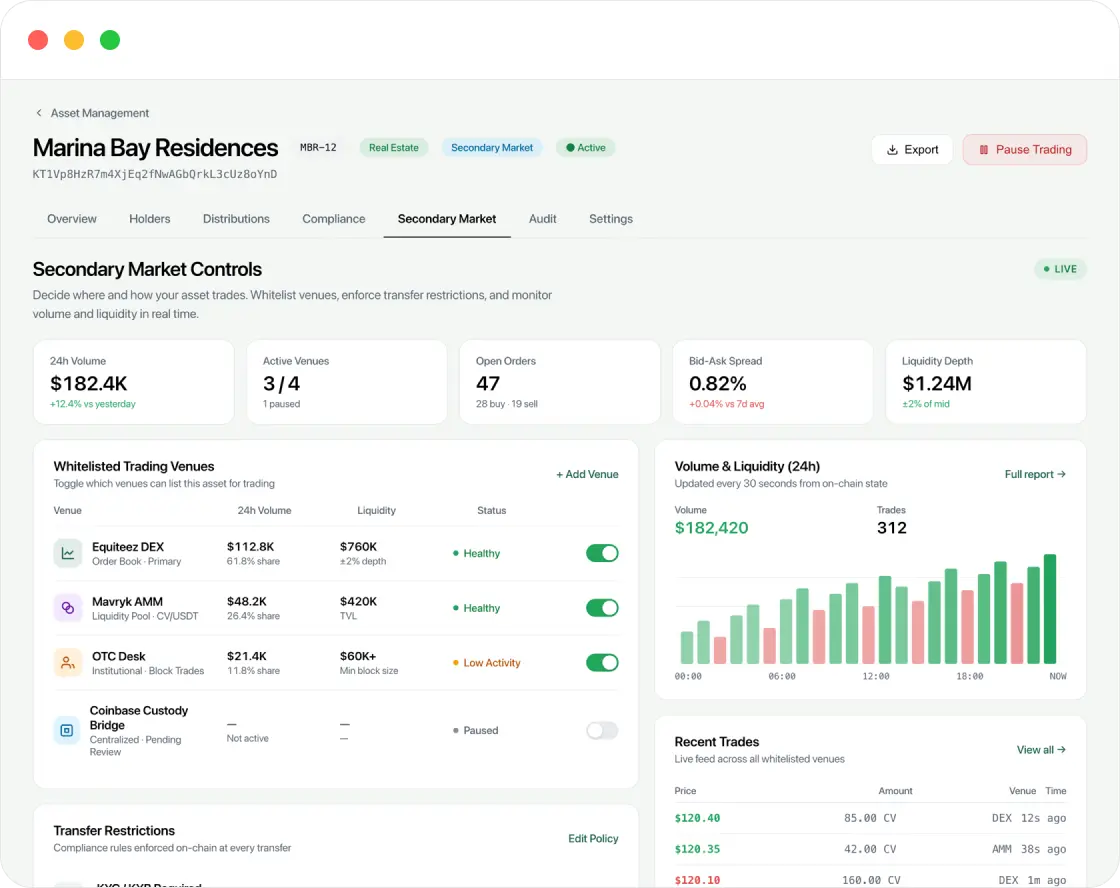Open the Overview tab

coord(71,219)
